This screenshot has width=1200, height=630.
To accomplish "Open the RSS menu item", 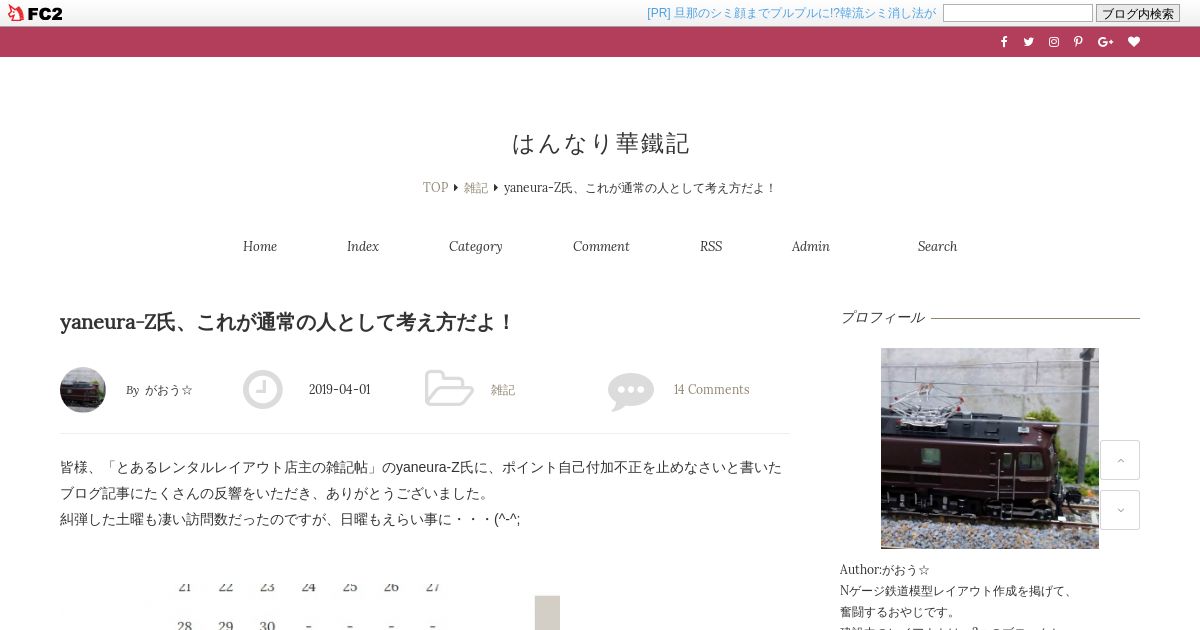I will coord(711,246).
